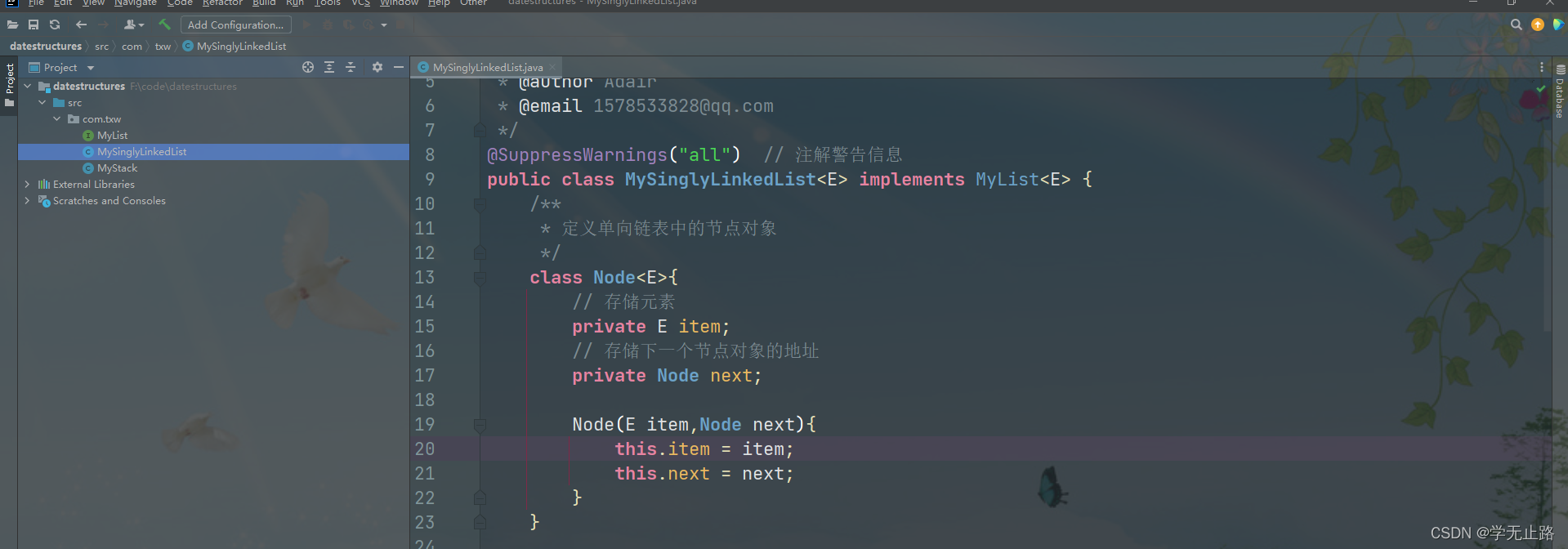Click the Collapse All icon in Project panel

(351, 67)
